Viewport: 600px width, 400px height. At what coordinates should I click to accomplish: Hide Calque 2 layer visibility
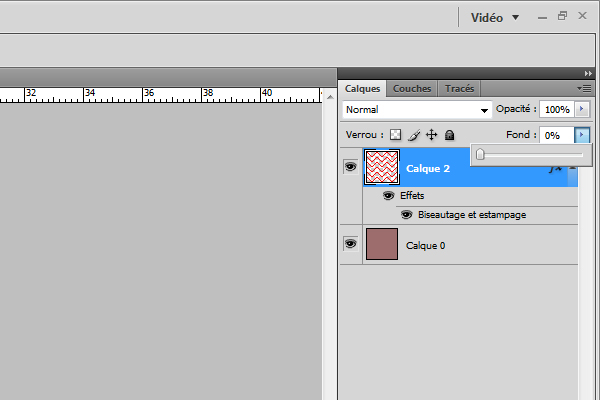(x=350, y=167)
